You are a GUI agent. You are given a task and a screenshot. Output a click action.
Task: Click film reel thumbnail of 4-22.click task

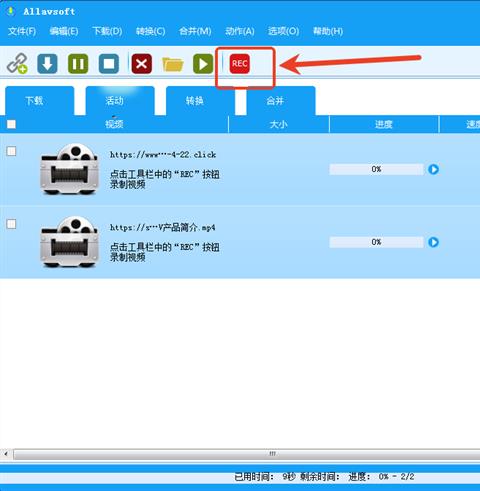[69, 169]
